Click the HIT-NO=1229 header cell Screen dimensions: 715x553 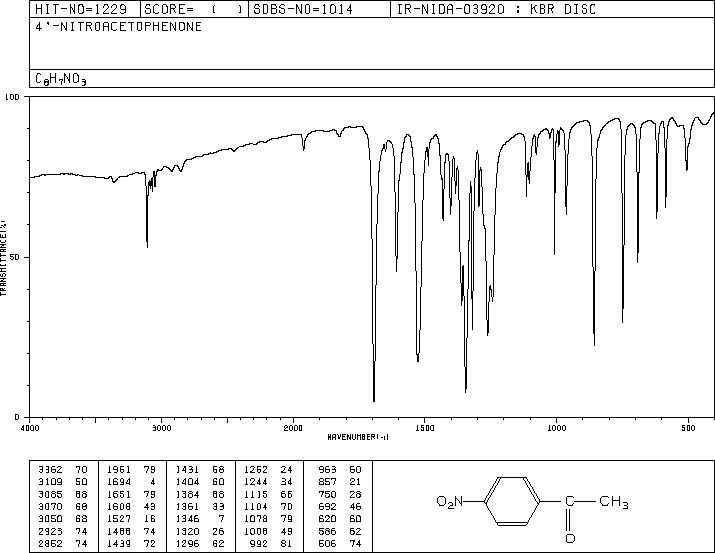[81, 9]
